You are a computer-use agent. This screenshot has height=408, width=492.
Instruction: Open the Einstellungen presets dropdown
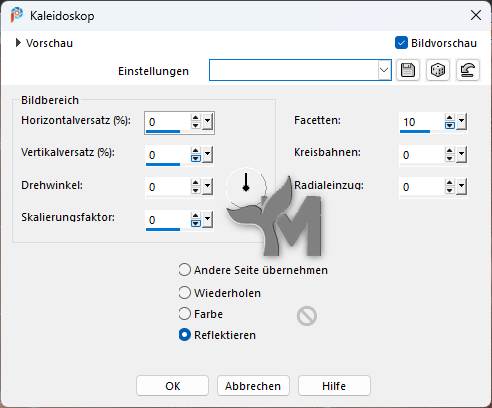[384, 70]
